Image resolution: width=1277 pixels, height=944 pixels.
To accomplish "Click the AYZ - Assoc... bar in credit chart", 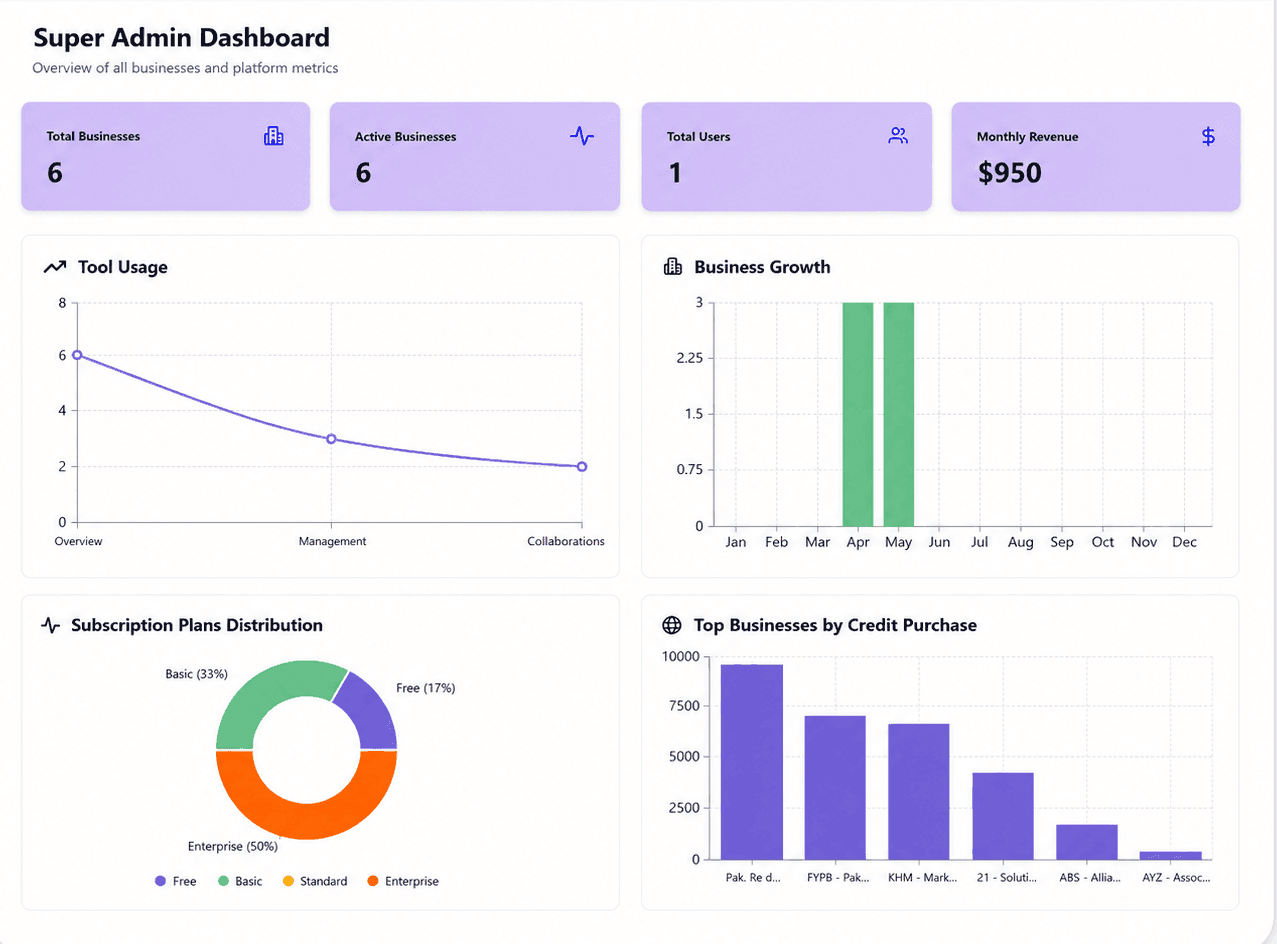I will pyautogui.click(x=1171, y=856).
